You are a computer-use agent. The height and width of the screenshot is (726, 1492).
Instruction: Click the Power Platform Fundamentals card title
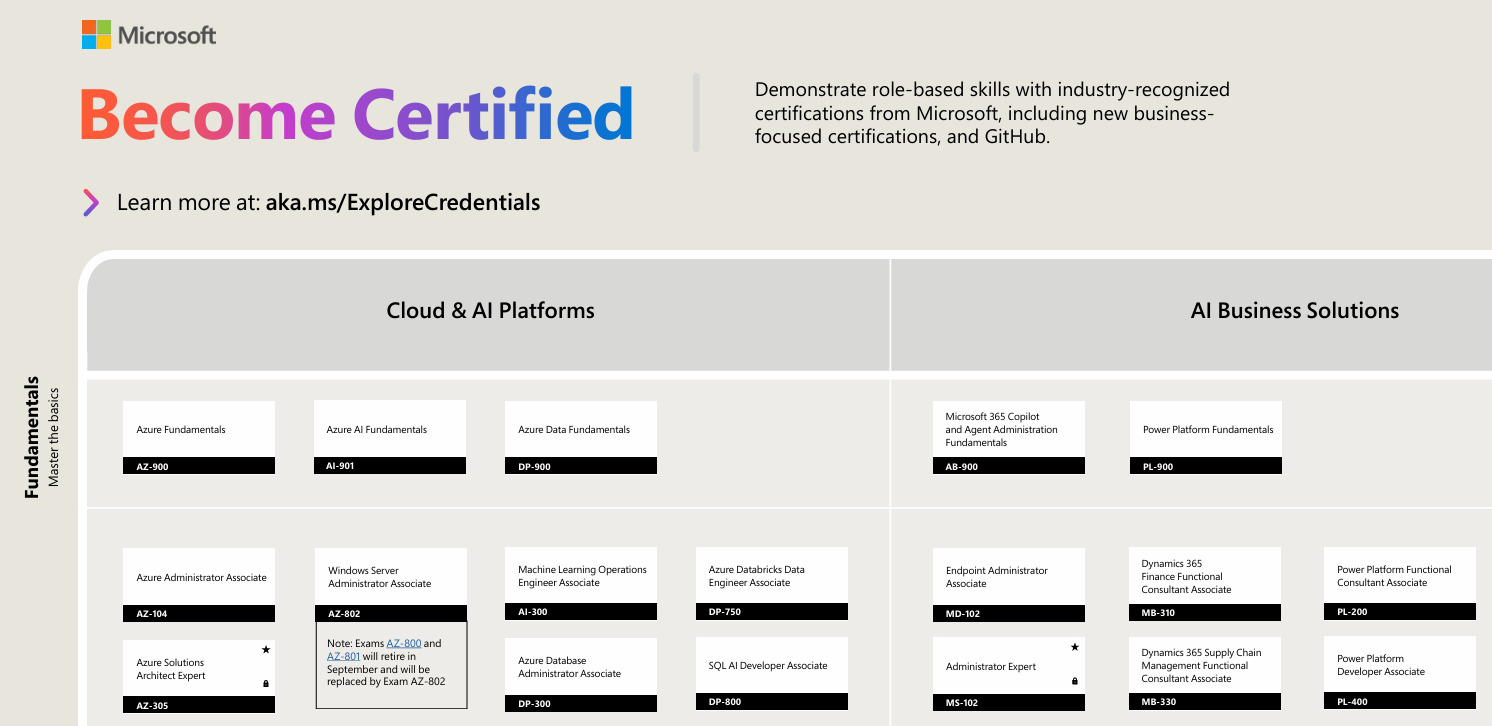coord(1208,430)
